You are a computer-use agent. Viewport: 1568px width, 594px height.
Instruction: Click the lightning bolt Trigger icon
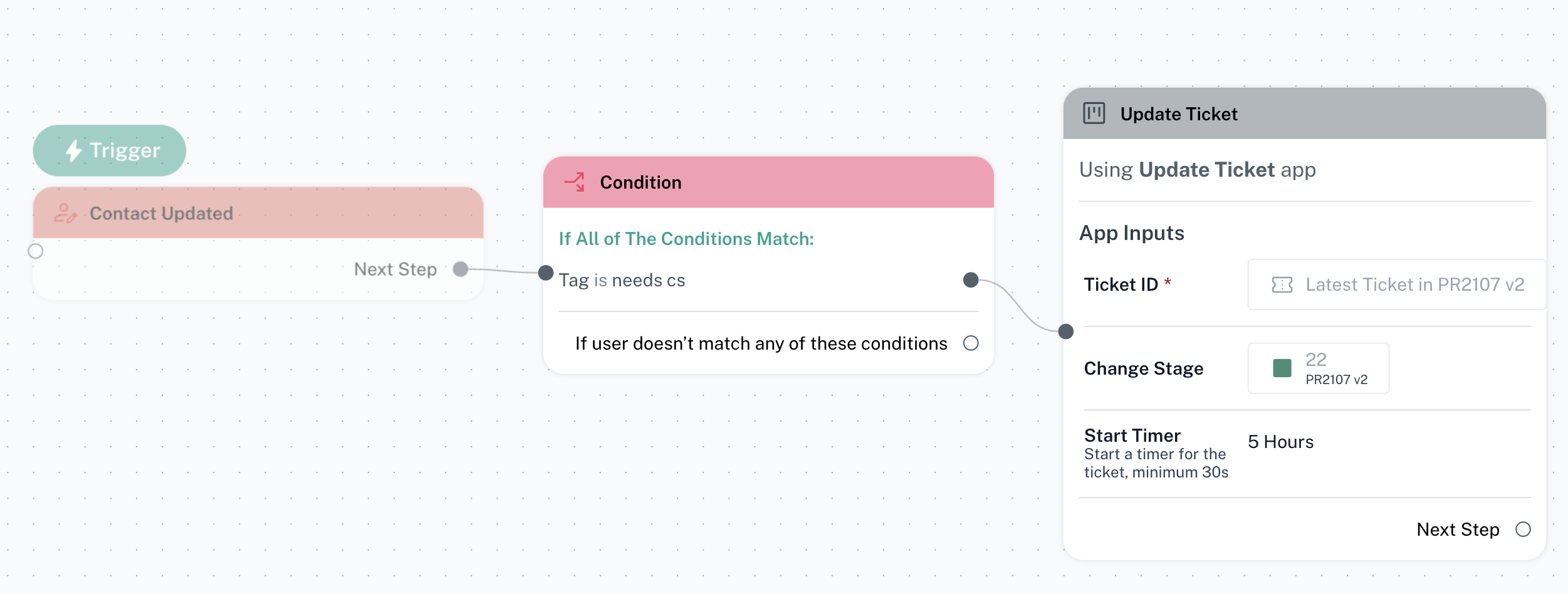pos(74,150)
